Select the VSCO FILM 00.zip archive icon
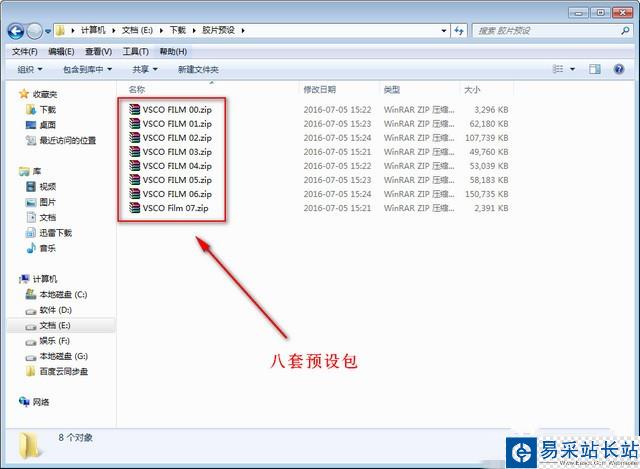The width and height of the screenshot is (640, 469). 134,109
